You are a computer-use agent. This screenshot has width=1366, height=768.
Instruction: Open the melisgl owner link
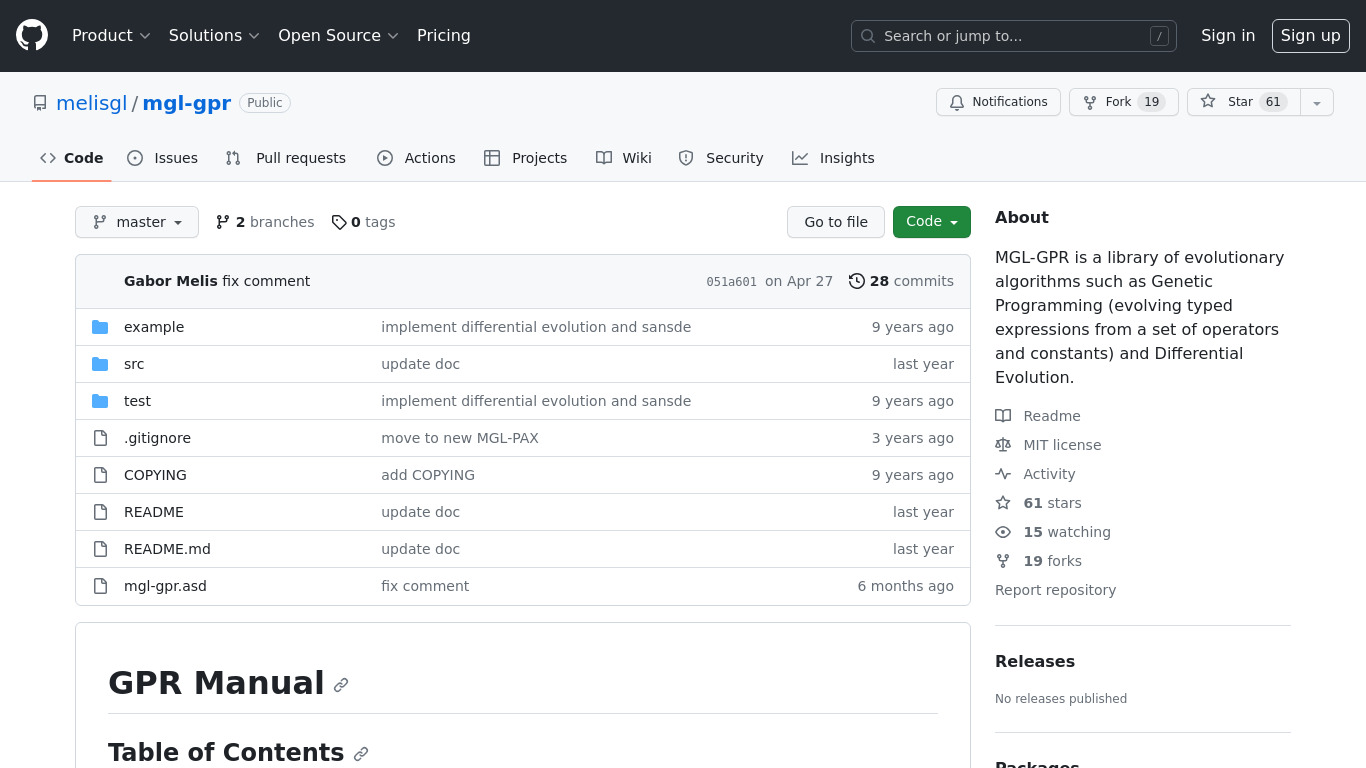(92, 103)
